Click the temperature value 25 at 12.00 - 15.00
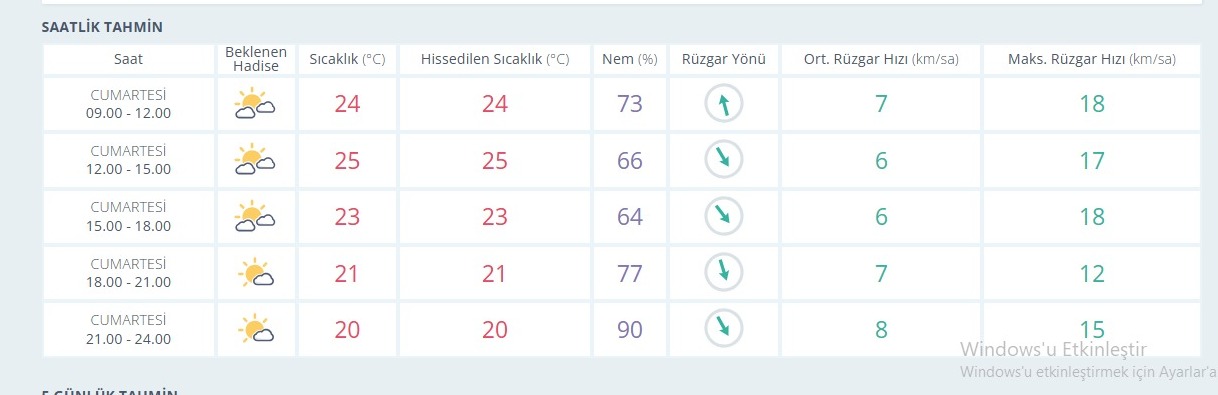Viewport: 1218px width, 395px height. (x=347, y=160)
